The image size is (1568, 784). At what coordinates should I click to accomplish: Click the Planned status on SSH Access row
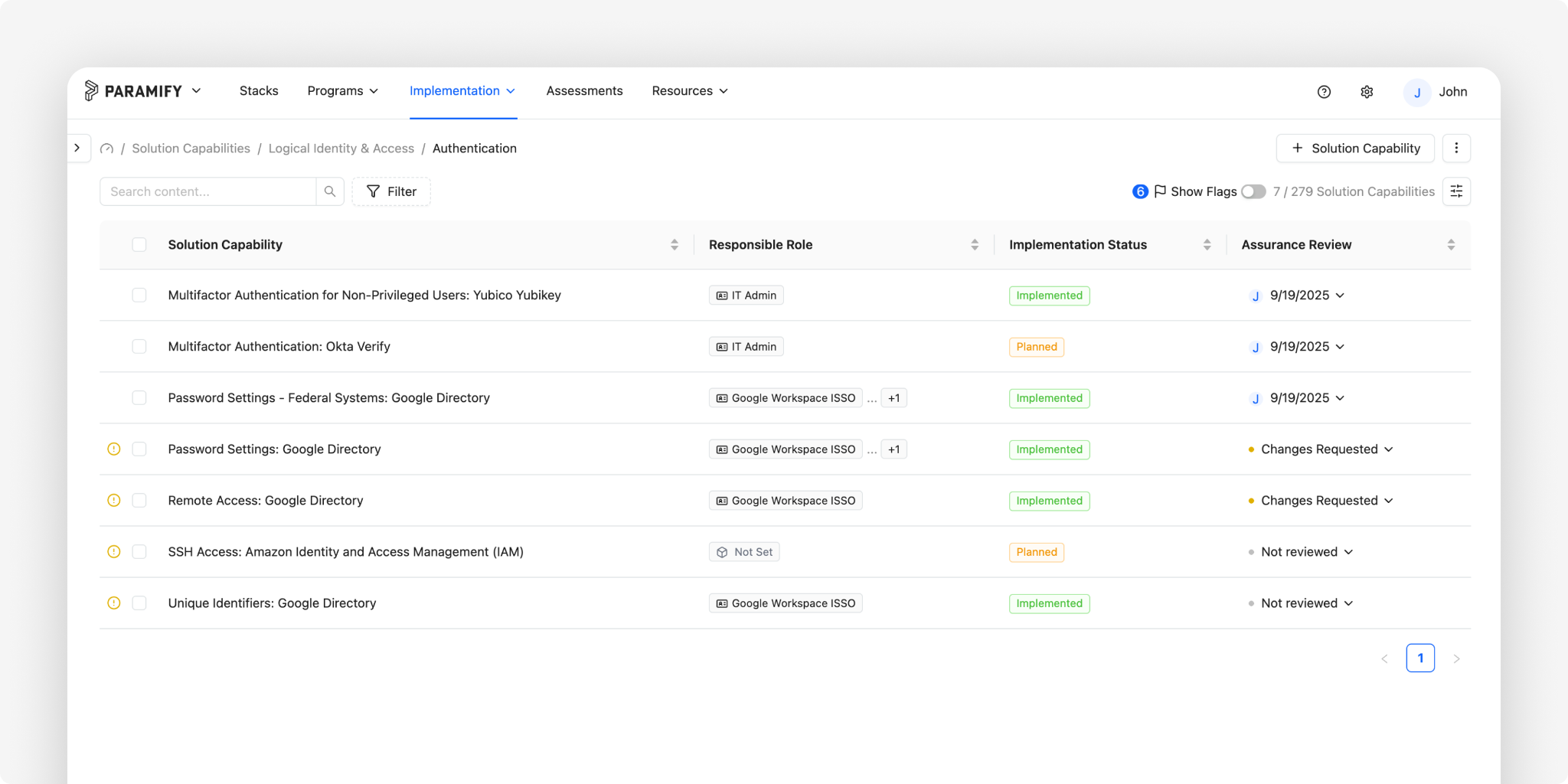[x=1037, y=552]
